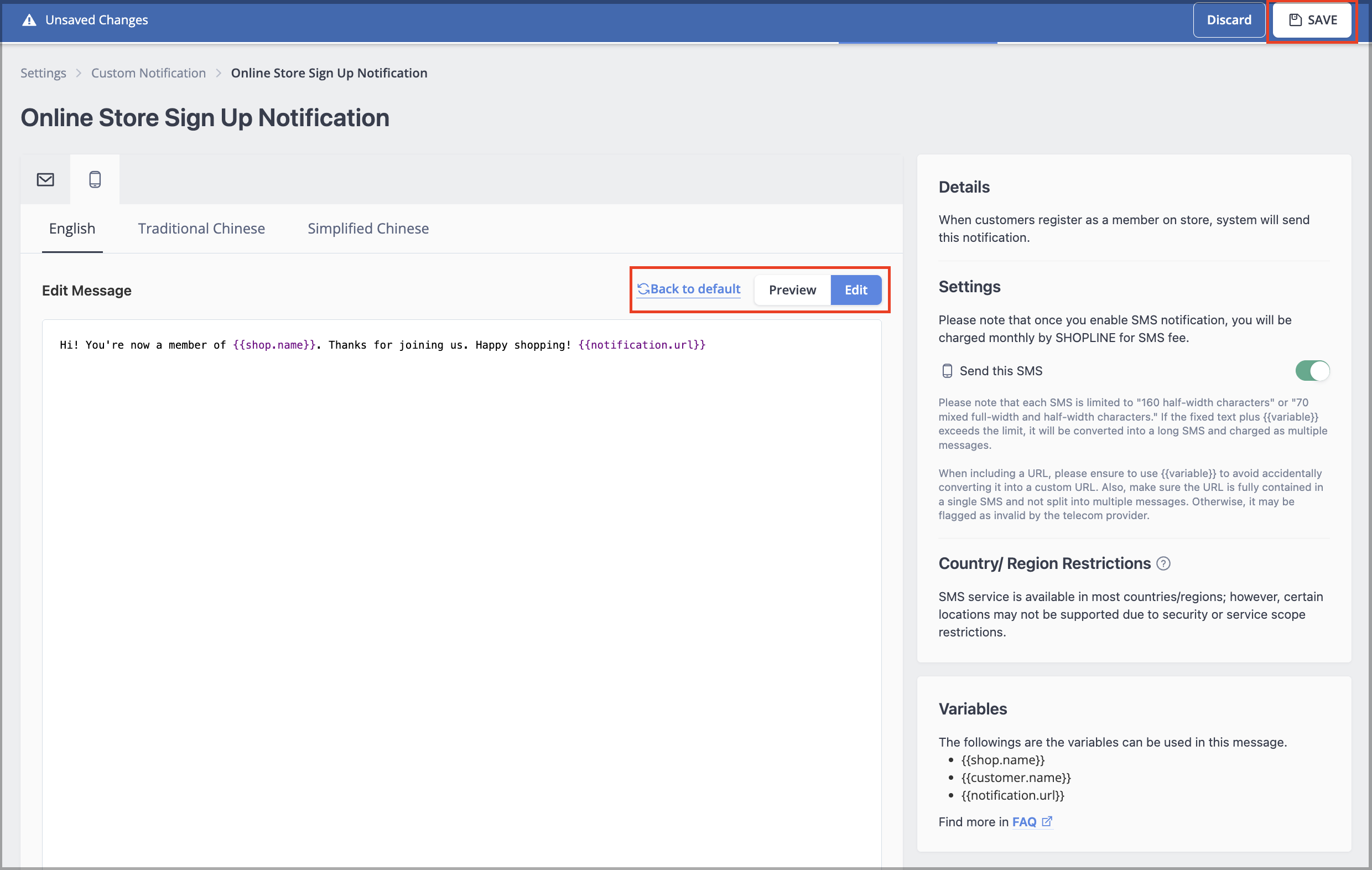Discard the unsaved changes
This screenshot has height=870, width=1372.
[1229, 20]
